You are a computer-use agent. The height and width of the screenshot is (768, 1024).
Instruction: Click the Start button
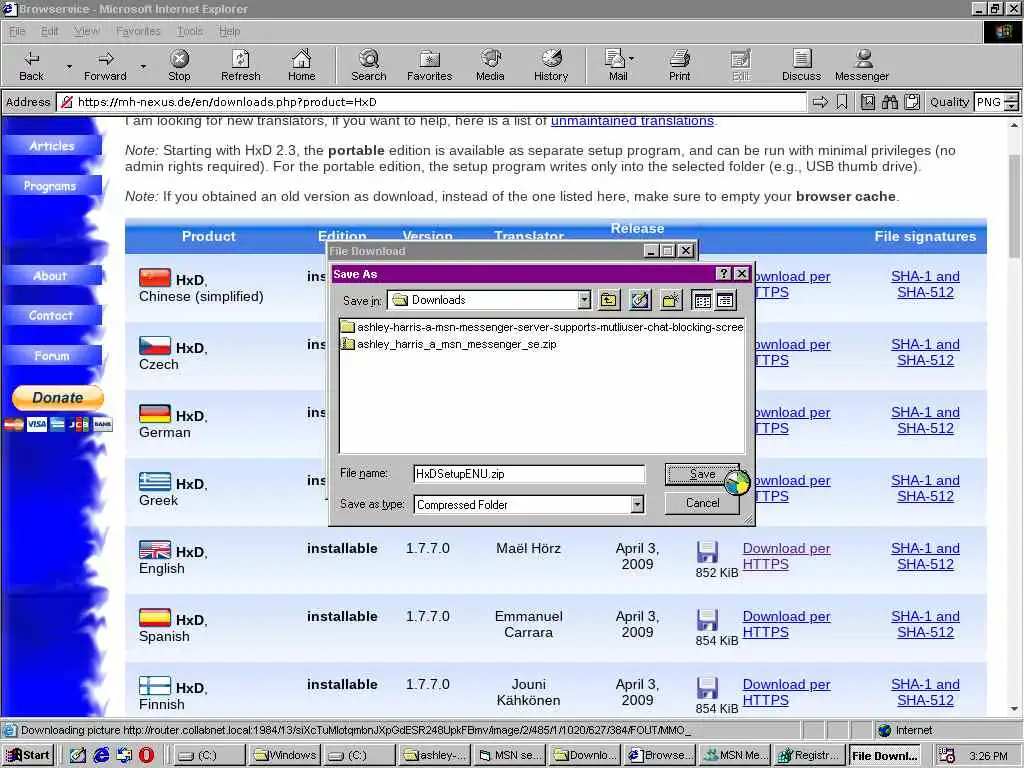click(27, 756)
